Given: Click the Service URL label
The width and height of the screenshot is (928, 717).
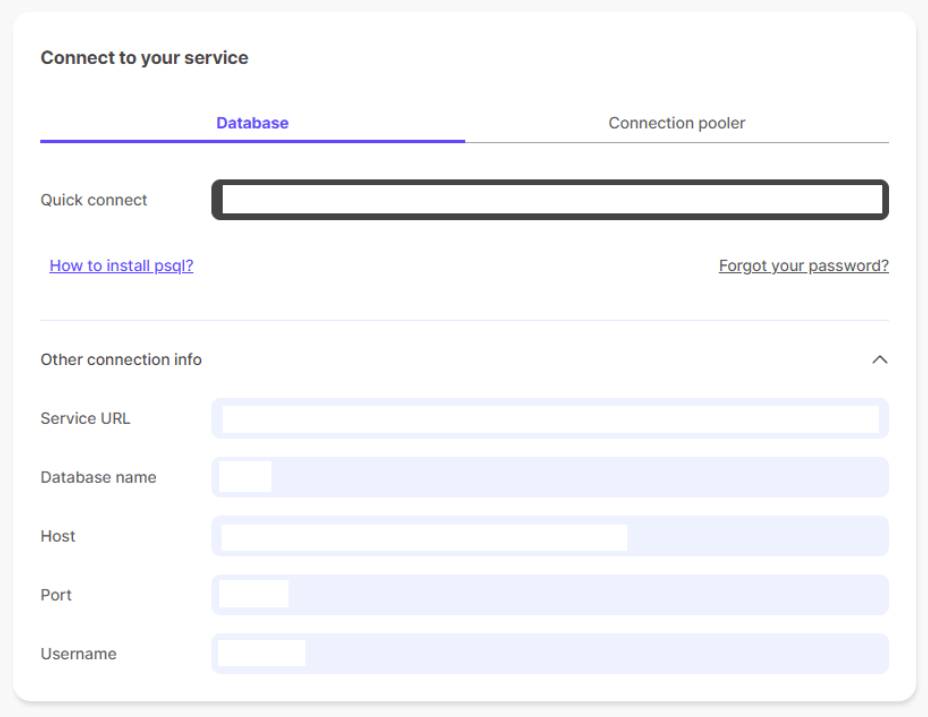Looking at the screenshot, I should (85, 419).
